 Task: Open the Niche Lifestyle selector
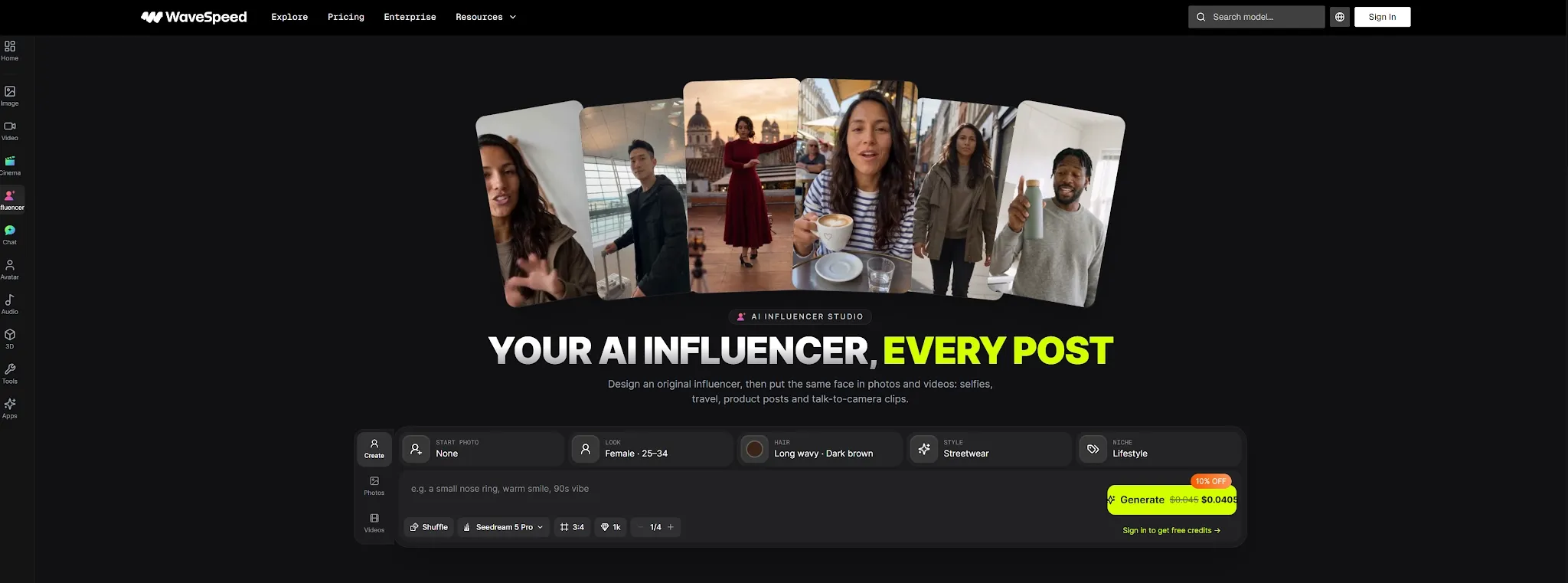click(1159, 449)
